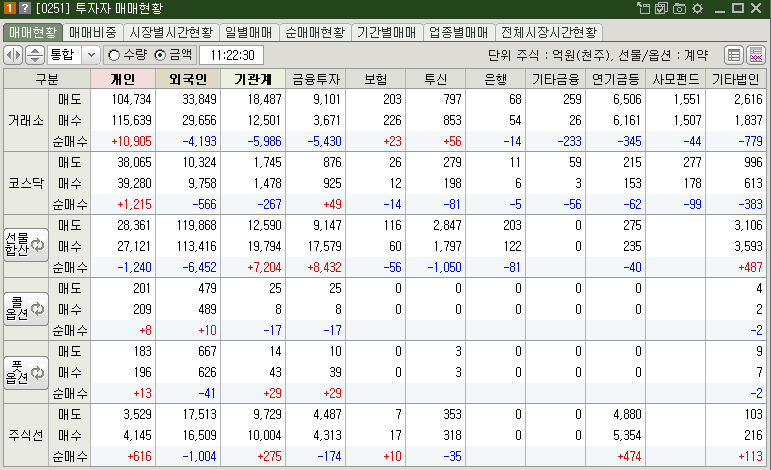Open settings via the gear icon
This screenshot has height=470, width=771.
[697, 8]
